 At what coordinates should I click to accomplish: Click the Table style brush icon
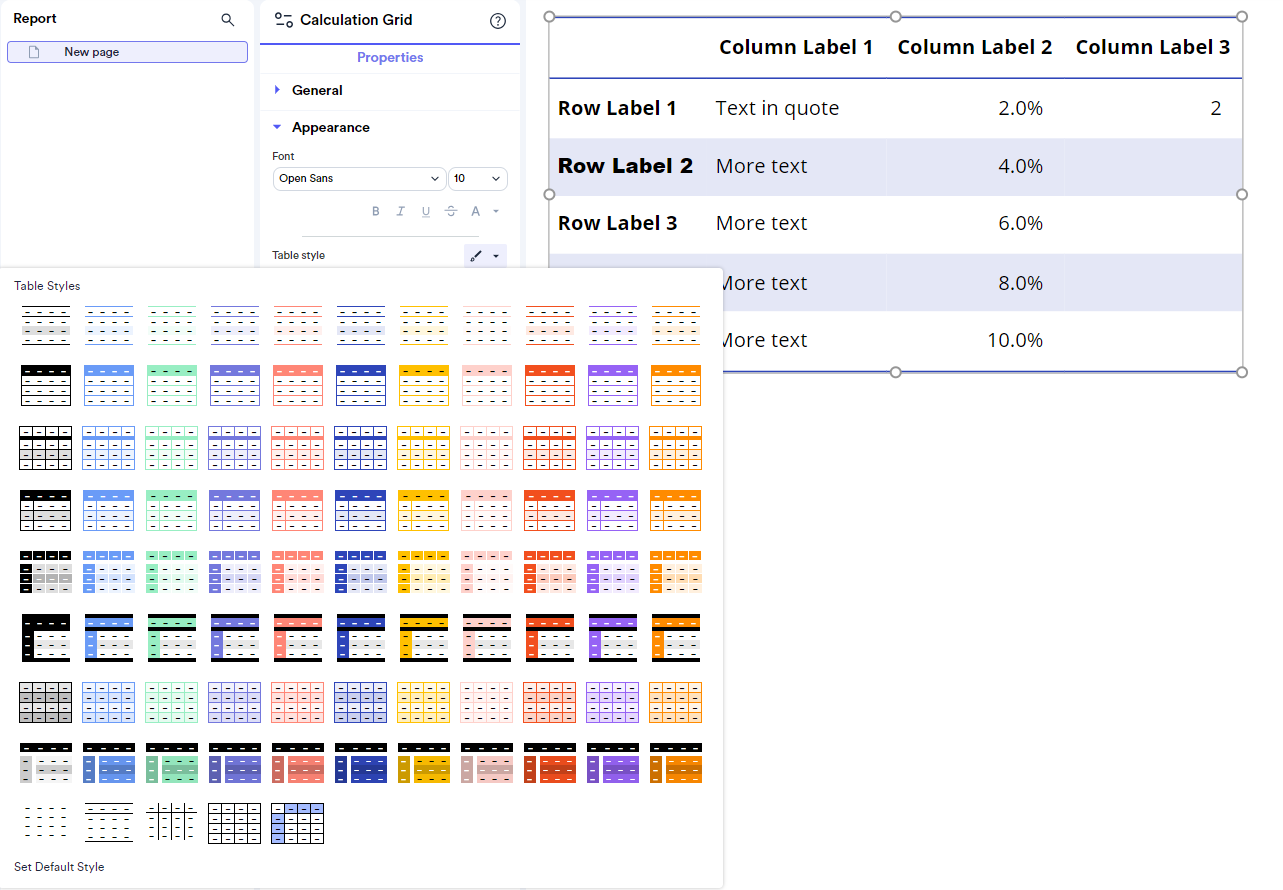pos(478,255)
